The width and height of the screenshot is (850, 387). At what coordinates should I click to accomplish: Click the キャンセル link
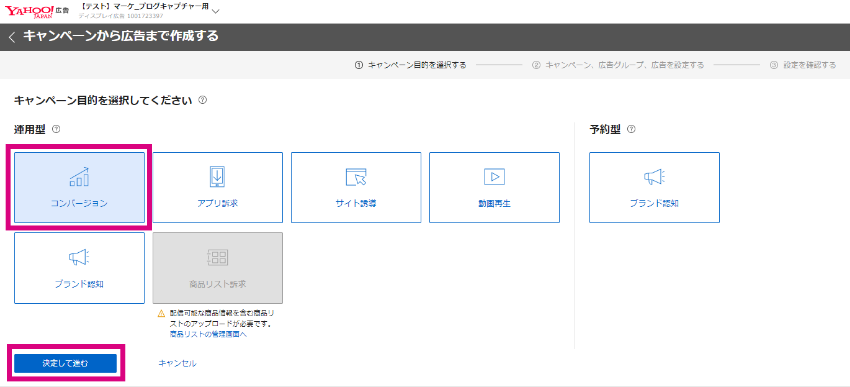click(x=177, y=363)
